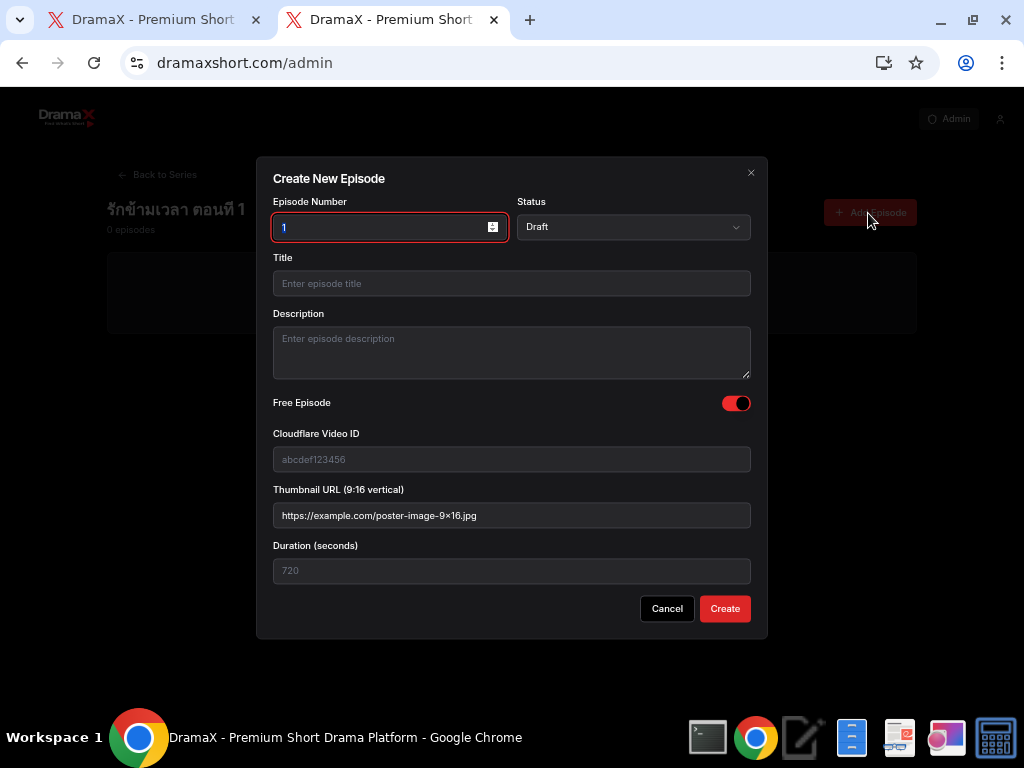Click the browser back arrow
The width and height of the screenshot is (1024, 768).
click(22, 62)
